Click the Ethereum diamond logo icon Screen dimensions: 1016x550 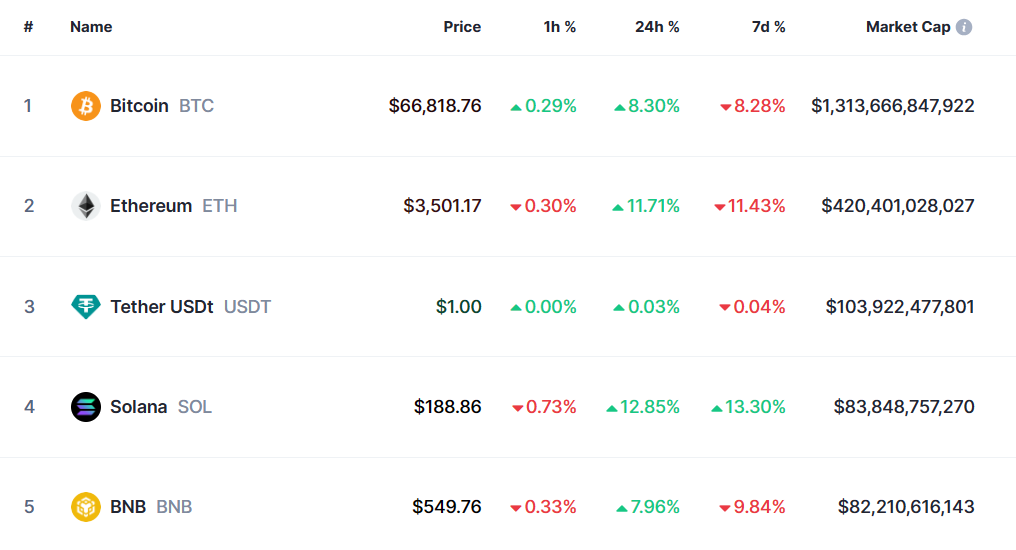[x=86, y=206]
